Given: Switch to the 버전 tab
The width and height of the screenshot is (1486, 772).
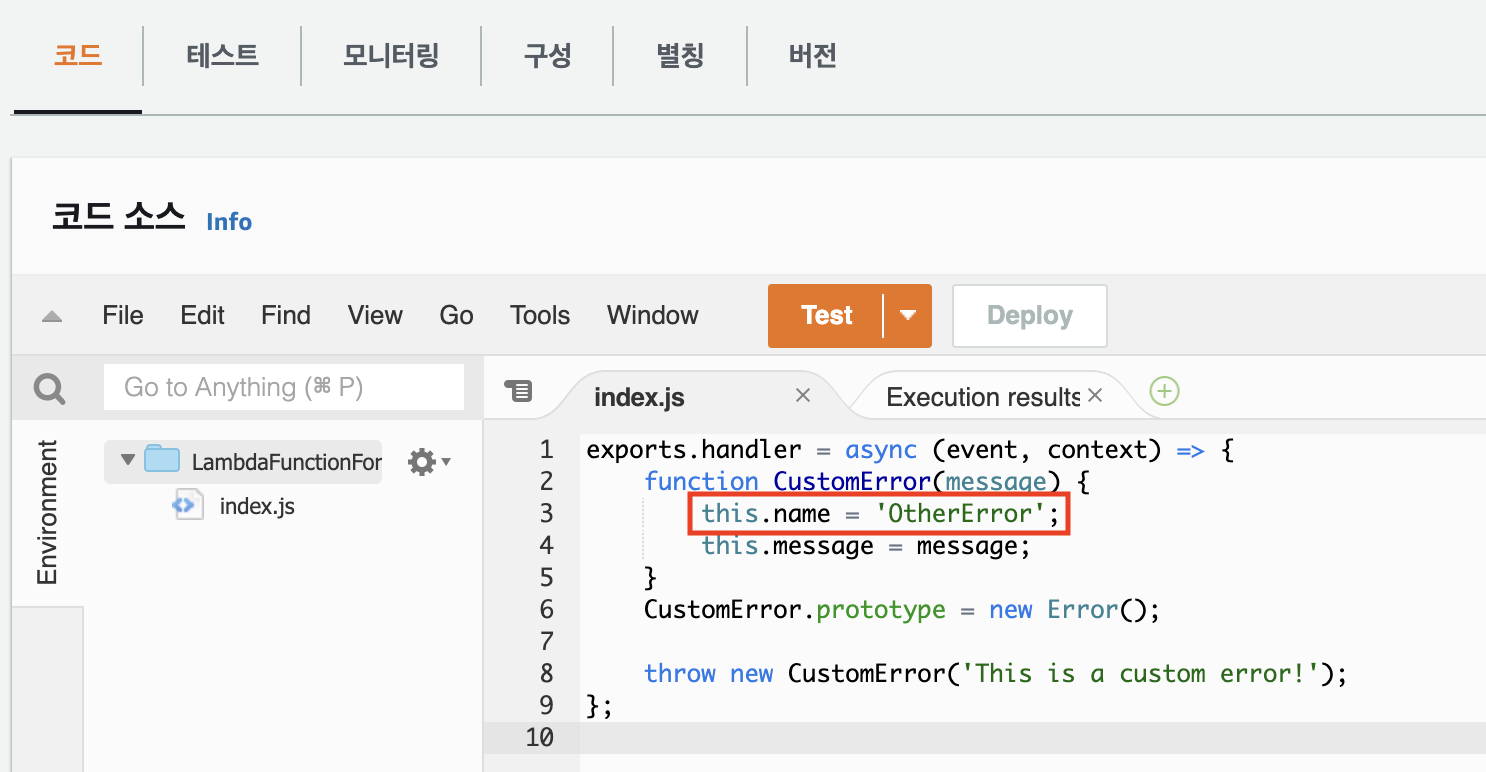Looking at the screenshot, I should [811, 56].
